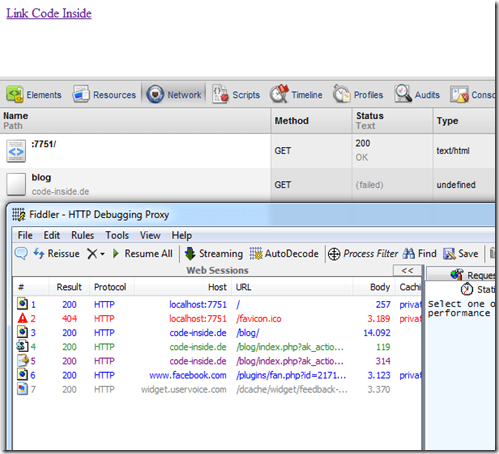
Task: Click the Save toolbar button
Action: coord(461,254)
